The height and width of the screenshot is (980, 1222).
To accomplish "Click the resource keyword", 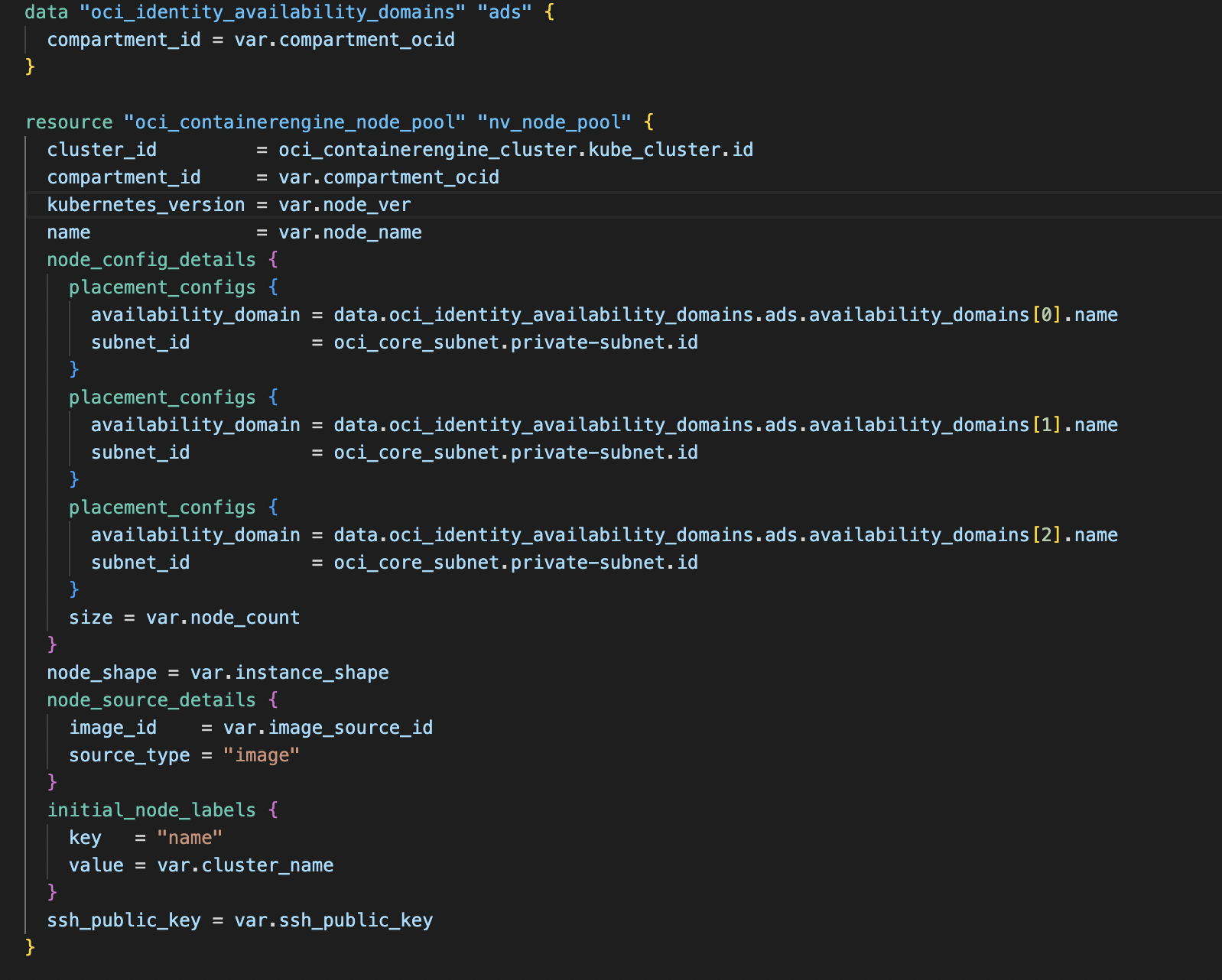I will pos(69,122).
